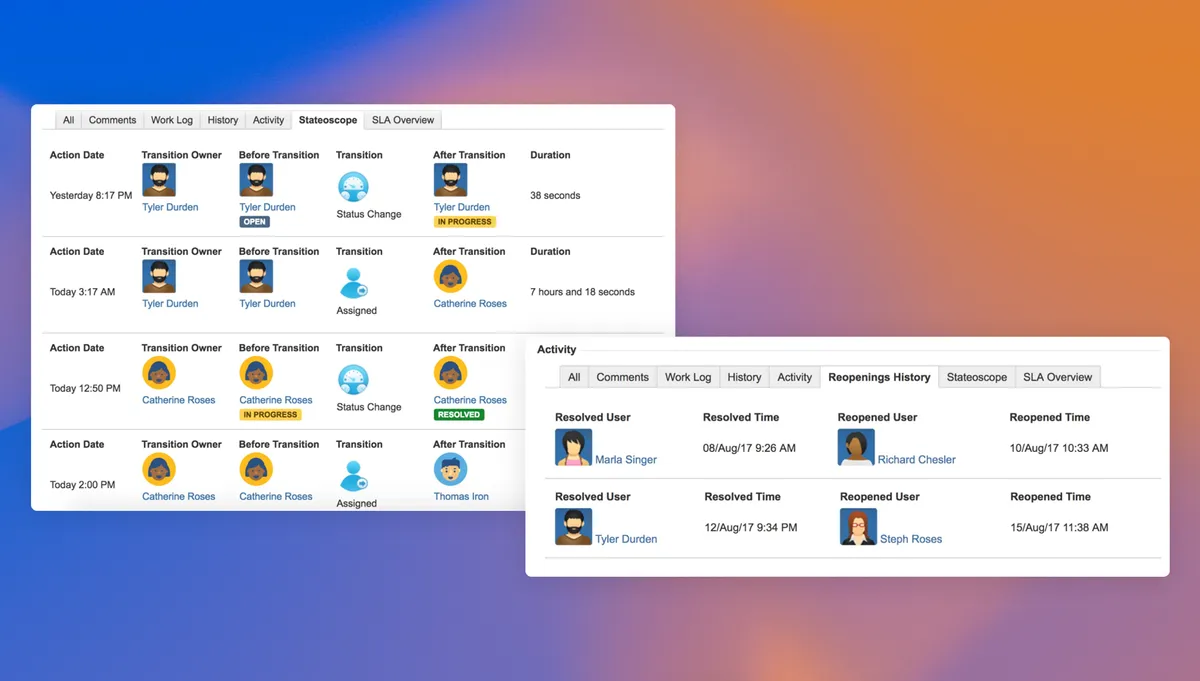Screen dimensions: 1200x681
Task: Select resolved time "08/Aug/17 9:26 AM"
Action: 749,448
